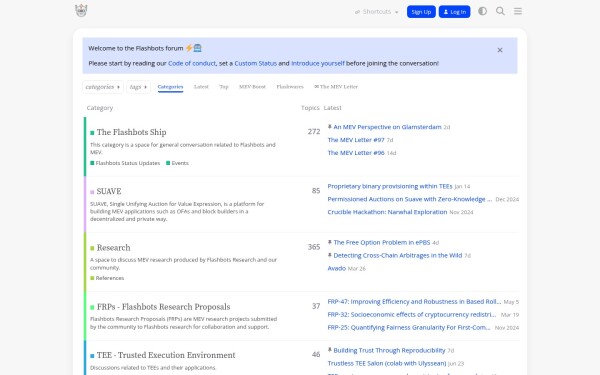Click the purple square beside SUAVE
600x375 pixels.
[92, 192]
